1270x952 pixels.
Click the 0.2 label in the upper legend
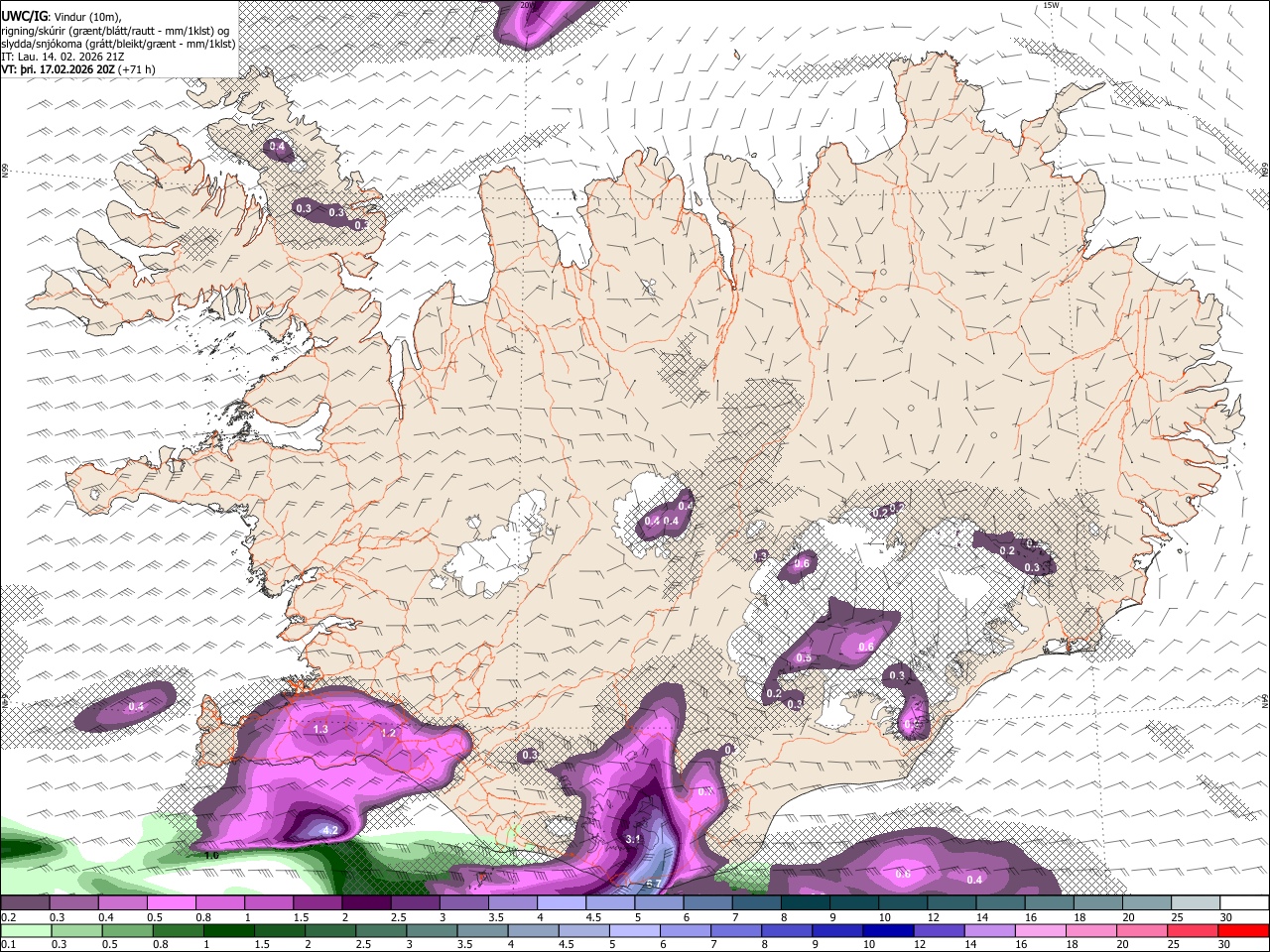tap(9, 917)
